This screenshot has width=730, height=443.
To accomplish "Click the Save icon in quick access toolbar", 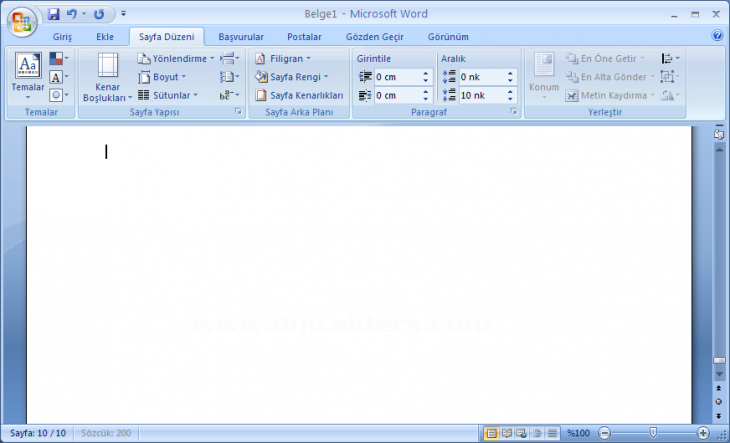I will pyautogui.click(x=54, y=14).
